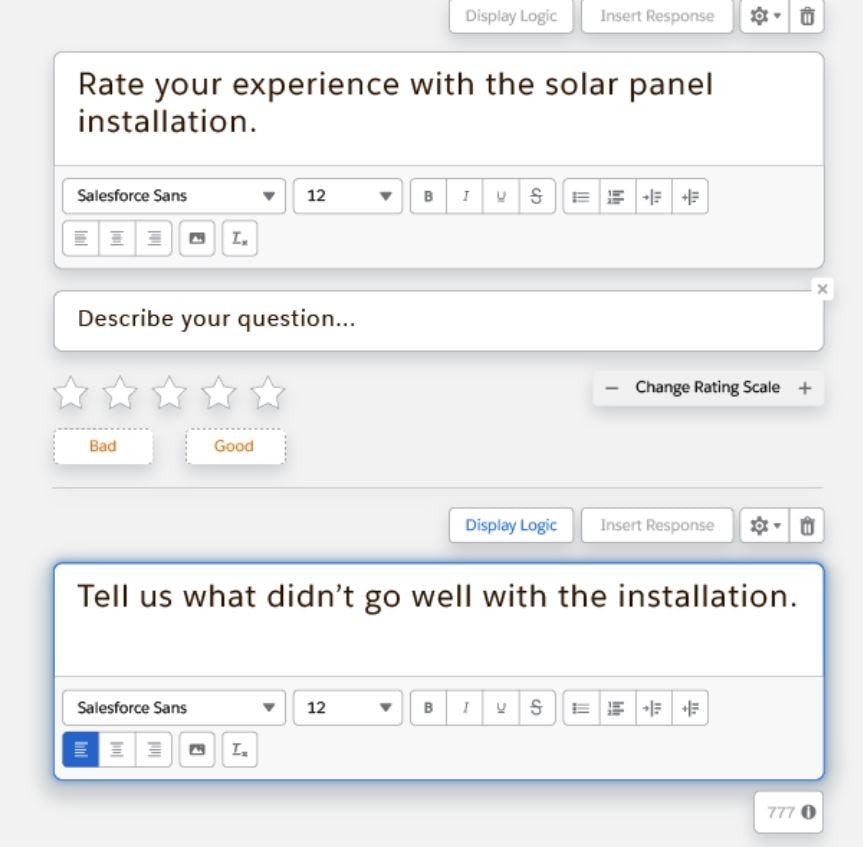863x847 pixels.
Task: Apply strikethrough in the rating question toolbar
Action: [x=537, y=196]
